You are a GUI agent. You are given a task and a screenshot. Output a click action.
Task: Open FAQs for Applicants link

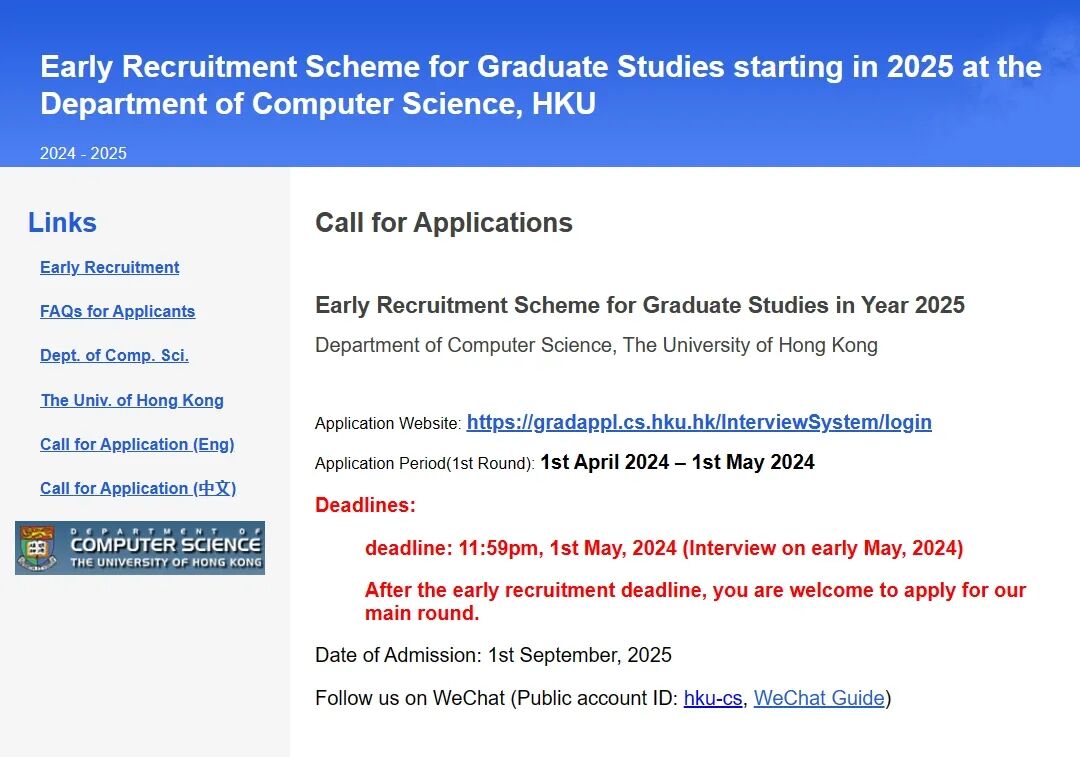(117, 311)
